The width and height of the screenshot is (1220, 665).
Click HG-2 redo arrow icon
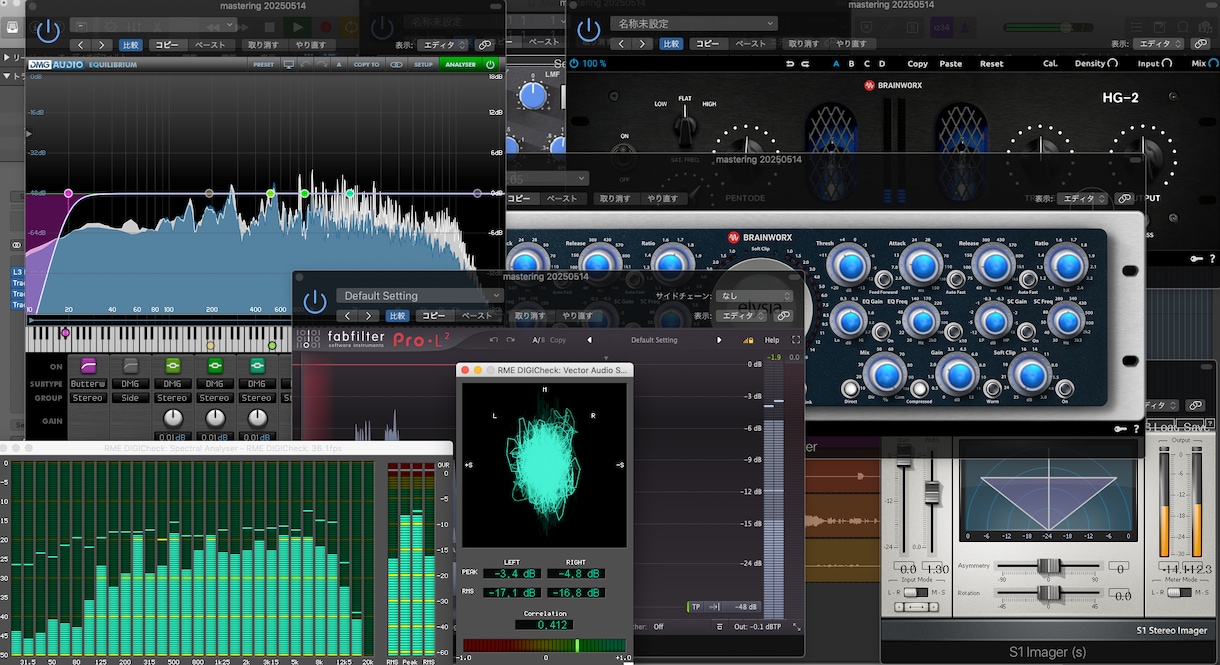click(806, 64)
